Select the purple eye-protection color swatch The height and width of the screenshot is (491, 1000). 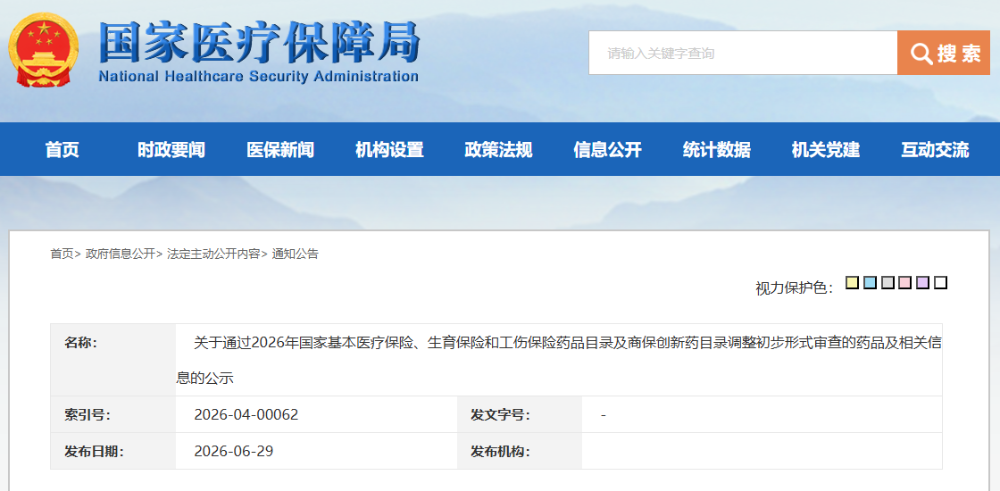(x=922, y=282)
